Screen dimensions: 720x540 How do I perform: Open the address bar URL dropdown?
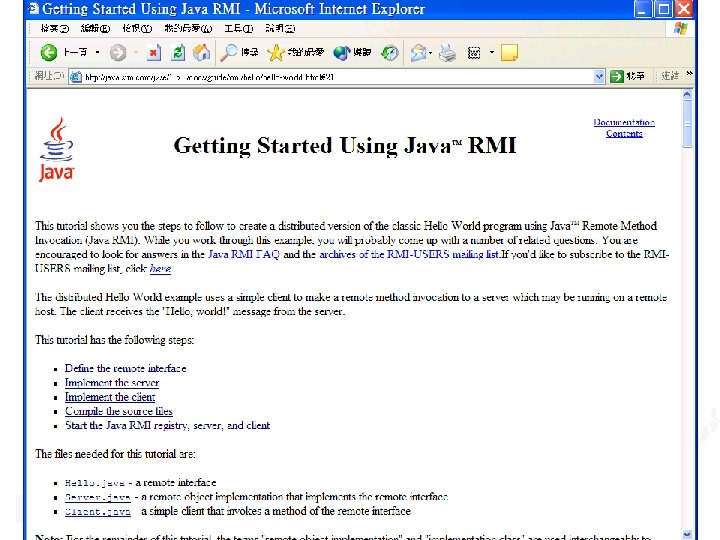[x=599, y=76]
